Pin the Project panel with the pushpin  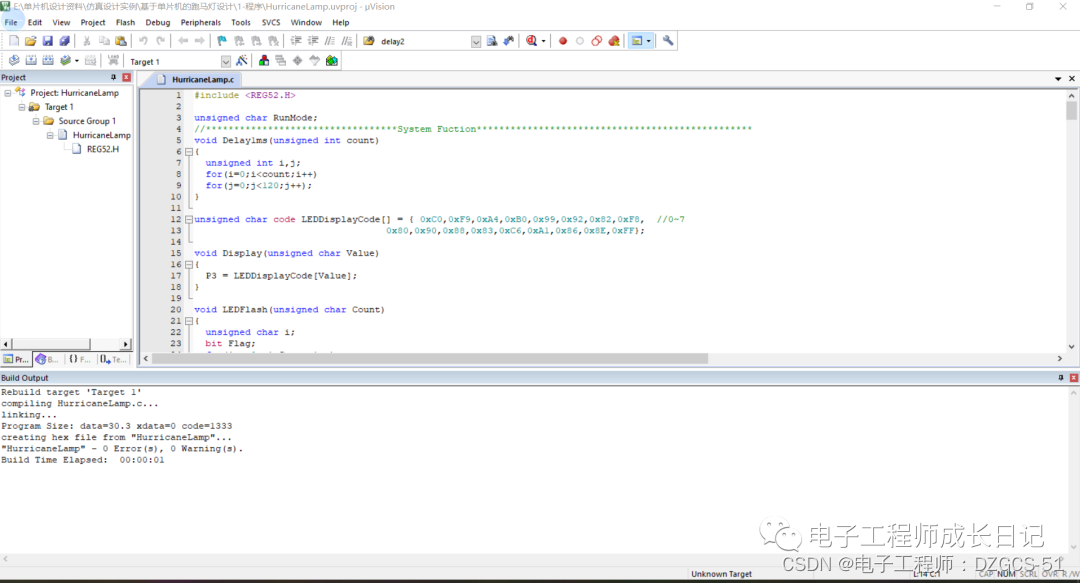[114, 77]
